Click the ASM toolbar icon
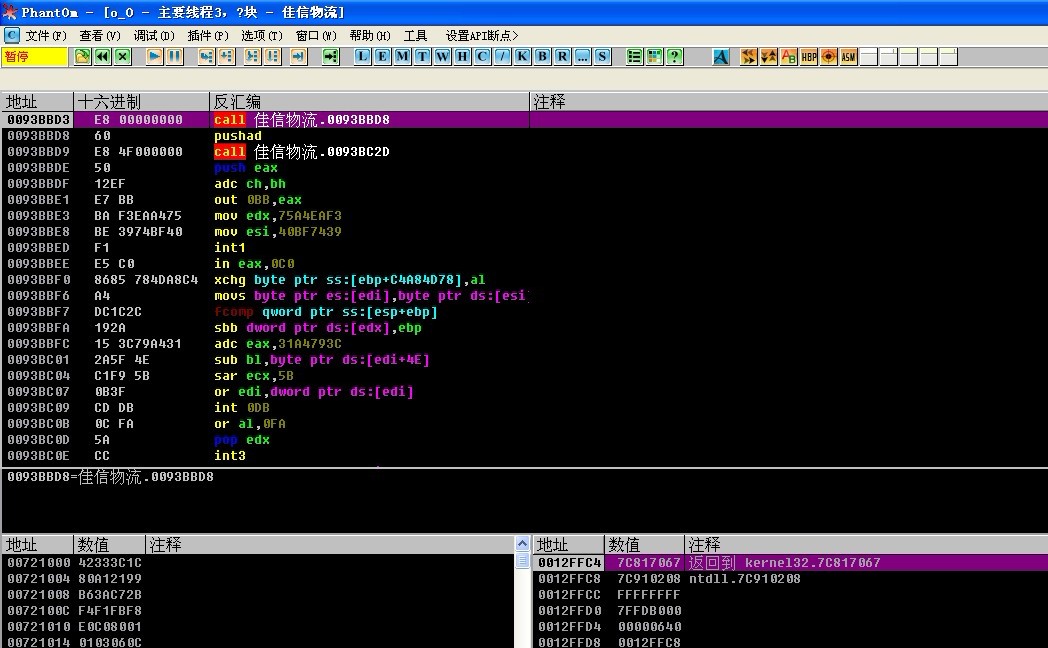Image resolution: width=1048 pixels, height=648 pixels. [849, 57]
